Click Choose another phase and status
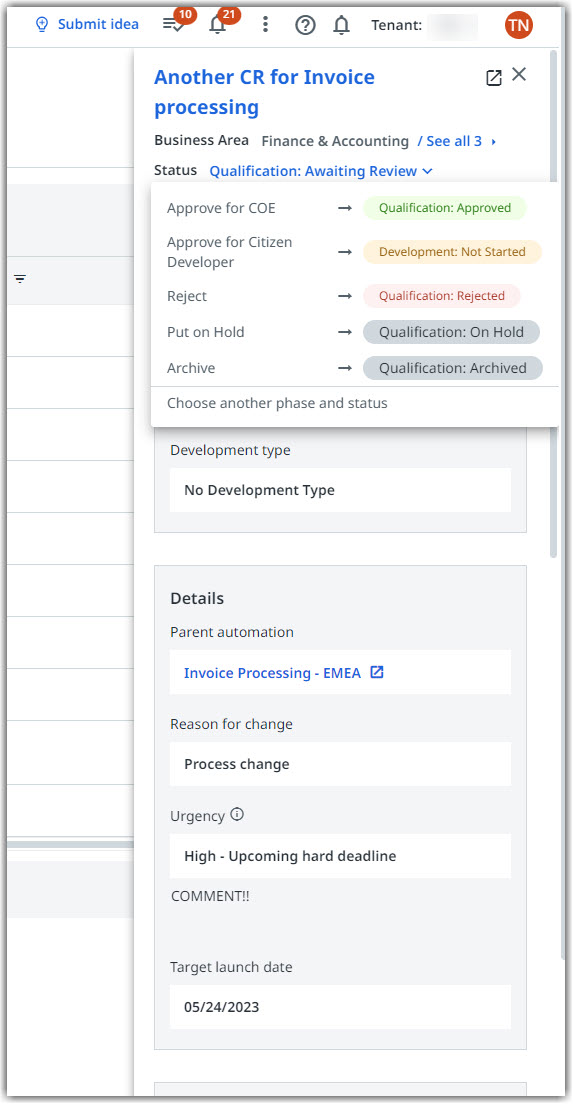573x1104 pixels. 277,403
